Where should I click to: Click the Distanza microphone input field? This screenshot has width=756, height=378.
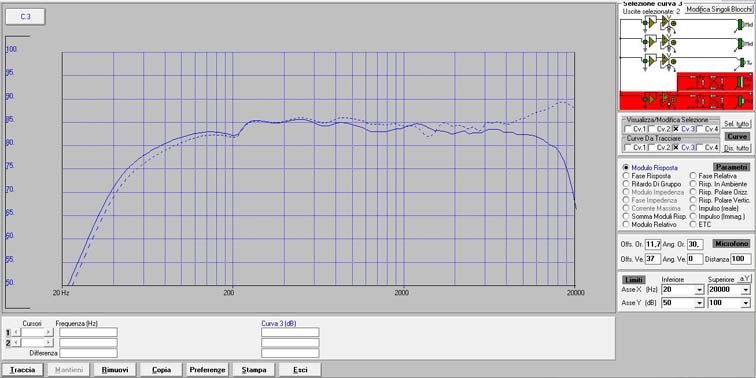741,259
